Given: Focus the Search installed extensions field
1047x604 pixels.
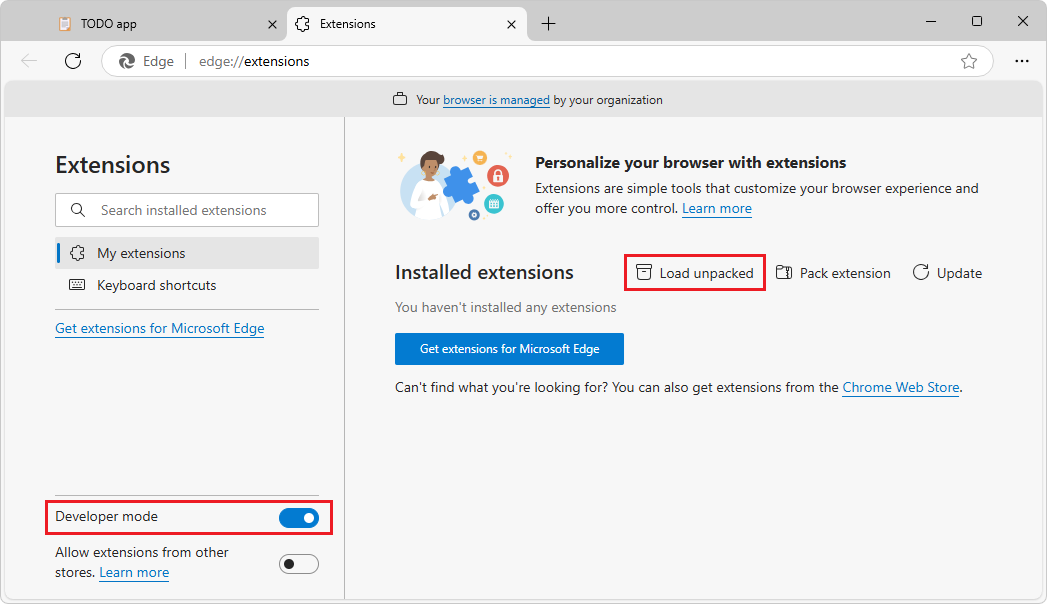Looking at the screenshot, I should (187, 210).
